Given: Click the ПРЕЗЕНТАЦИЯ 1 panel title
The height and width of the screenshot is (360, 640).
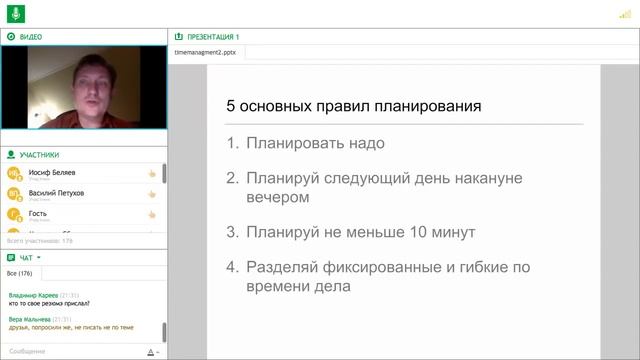Looking at the screenshot, I should pyautogui.click(x=213, y=37).
